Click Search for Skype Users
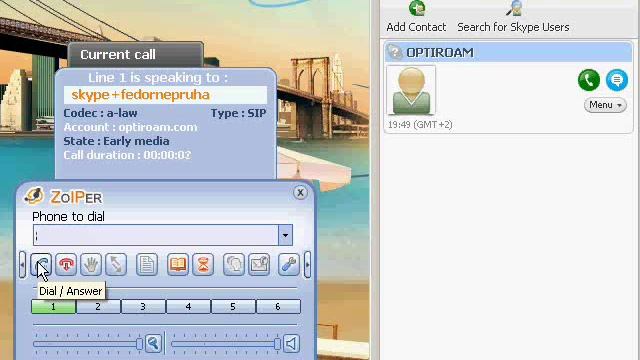This screenshot has height=360, width=640. tap(513, 27)
